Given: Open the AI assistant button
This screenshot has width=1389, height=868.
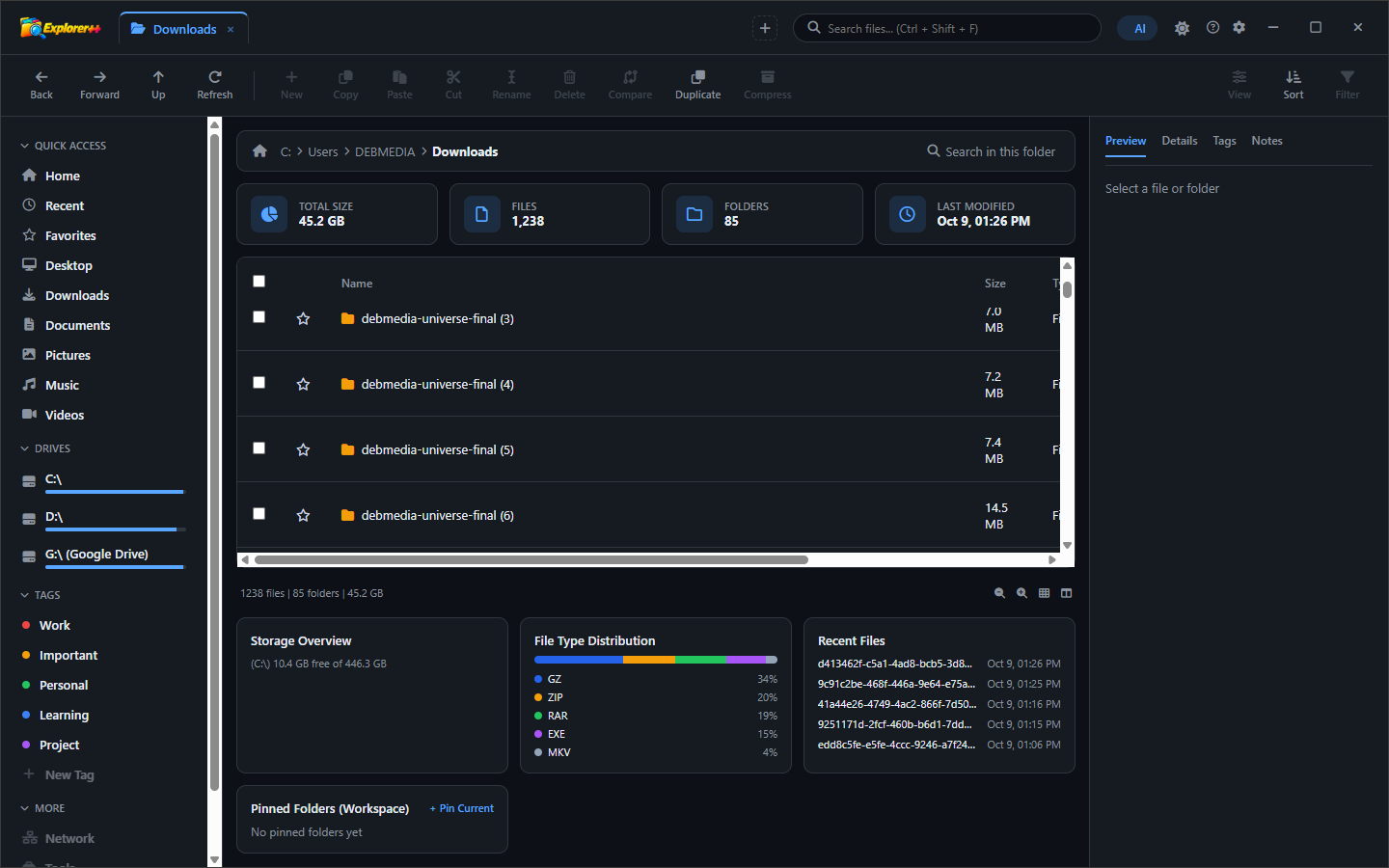Looking at the screenshot, I should click(x=1139, y=28).
